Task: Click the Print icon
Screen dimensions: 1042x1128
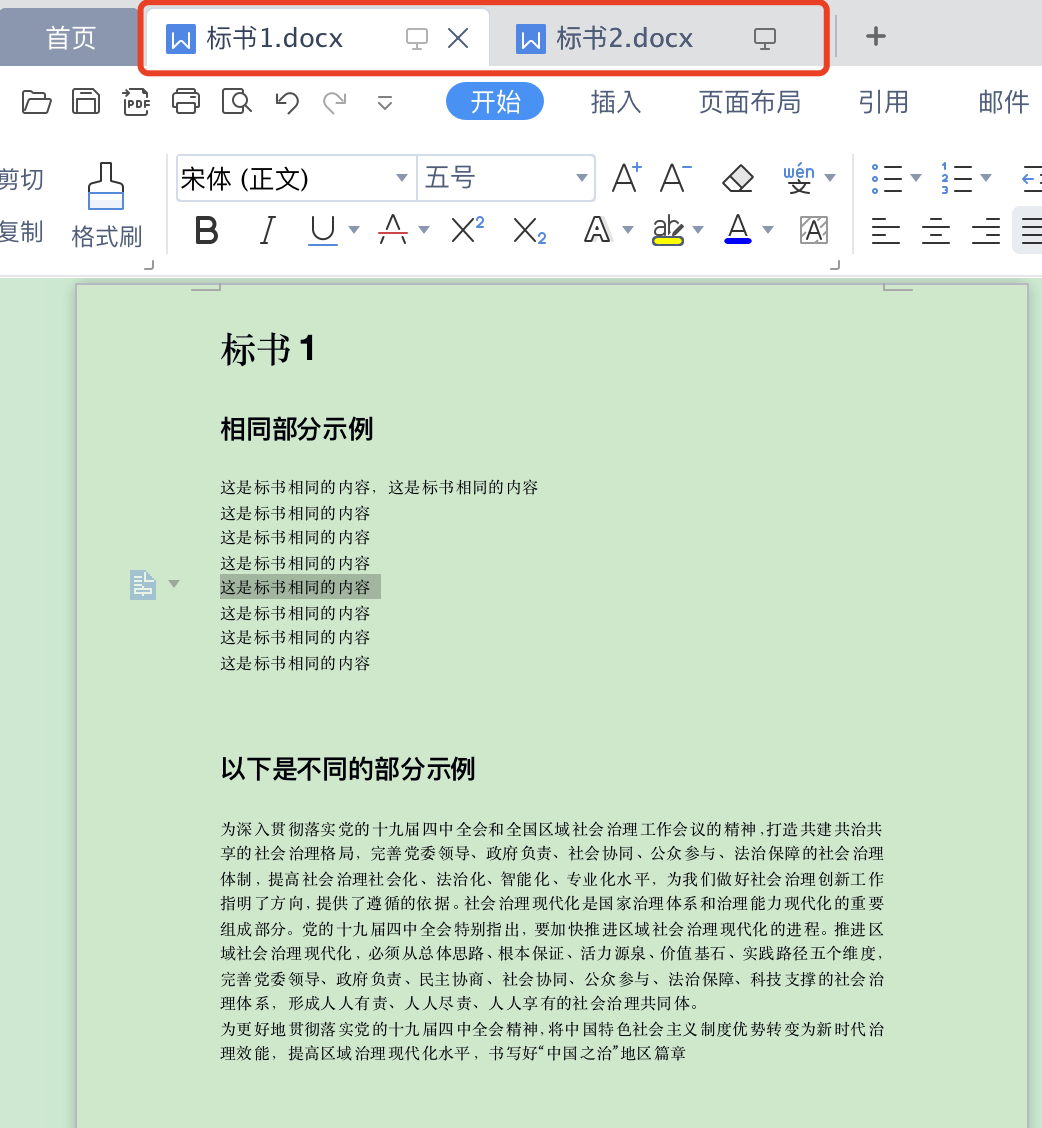Action: coord(186,101)
